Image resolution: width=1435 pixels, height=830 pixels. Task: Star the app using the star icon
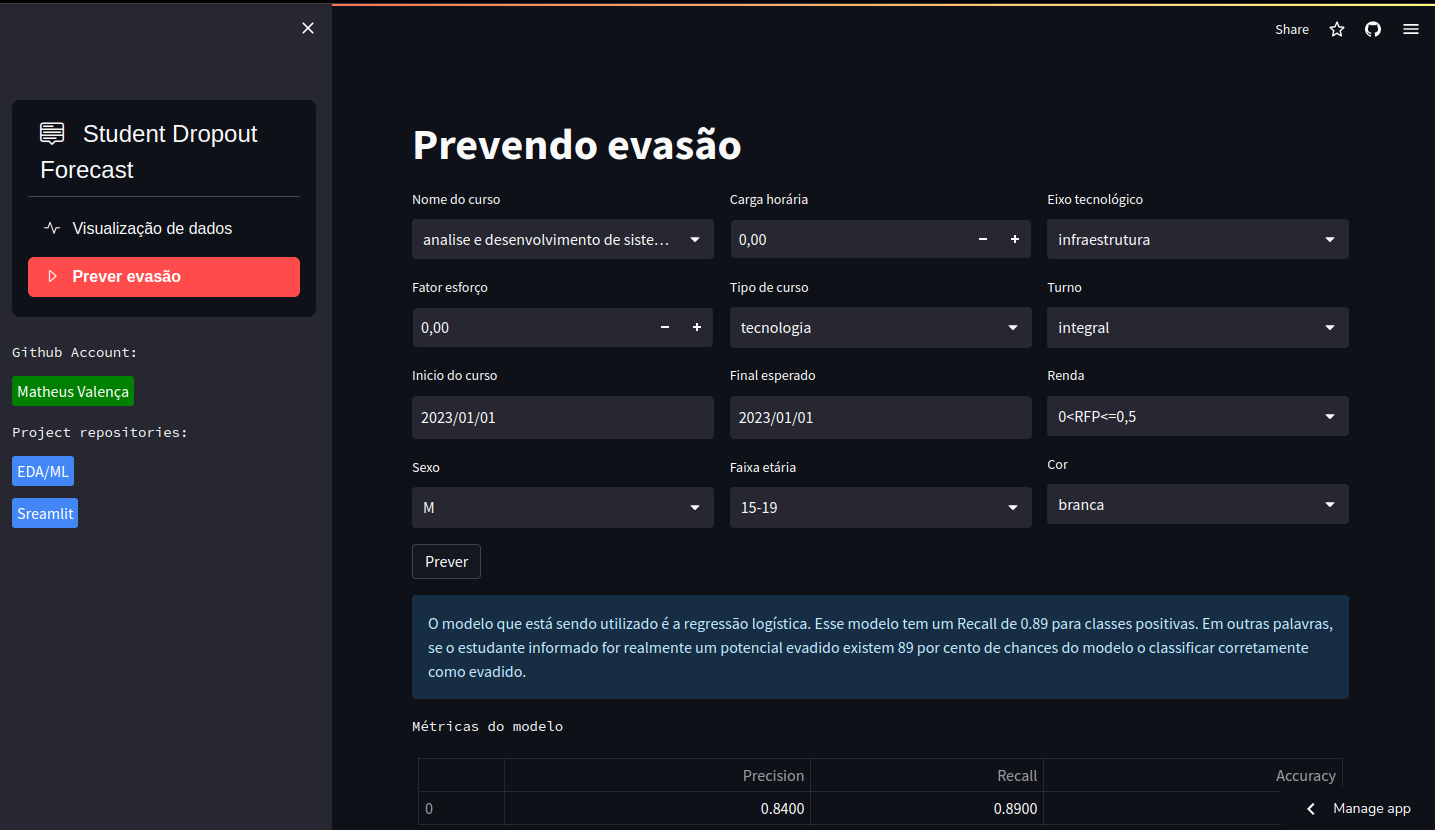click(x=1336, y=29)
